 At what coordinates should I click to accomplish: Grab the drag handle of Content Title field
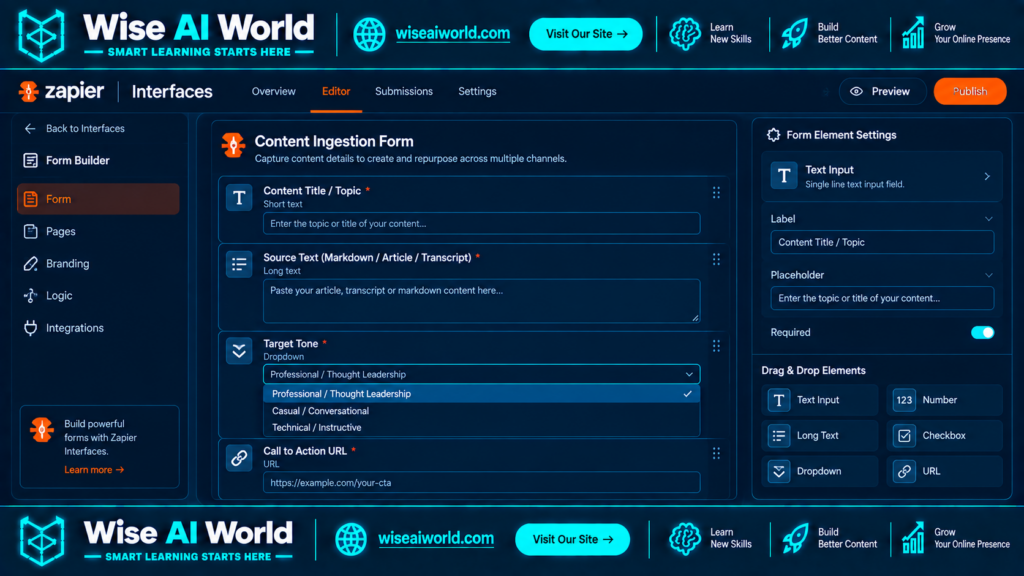tap(716, 193)
